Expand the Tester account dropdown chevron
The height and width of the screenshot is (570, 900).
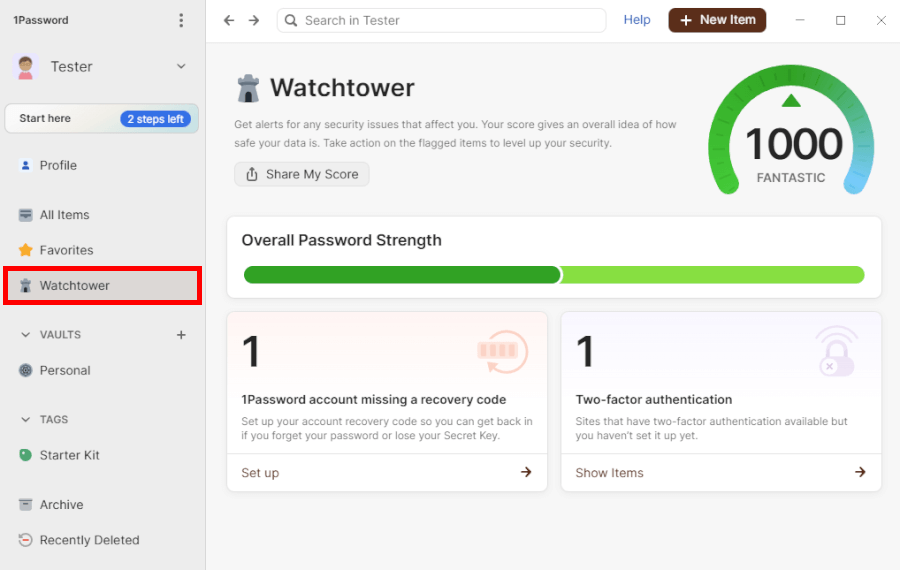[x=181, y=67]
